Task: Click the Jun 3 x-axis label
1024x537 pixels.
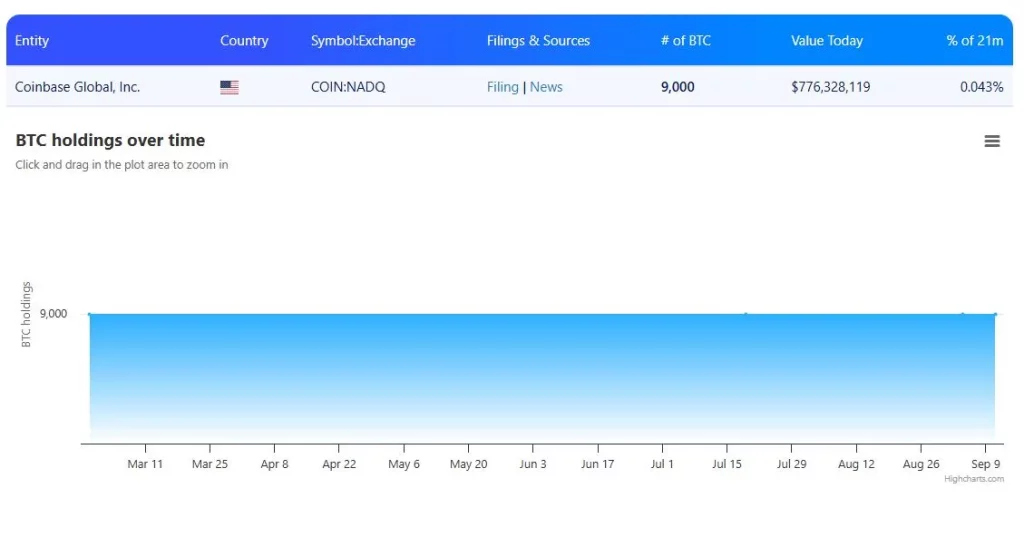Action: (x=533, y=464)
